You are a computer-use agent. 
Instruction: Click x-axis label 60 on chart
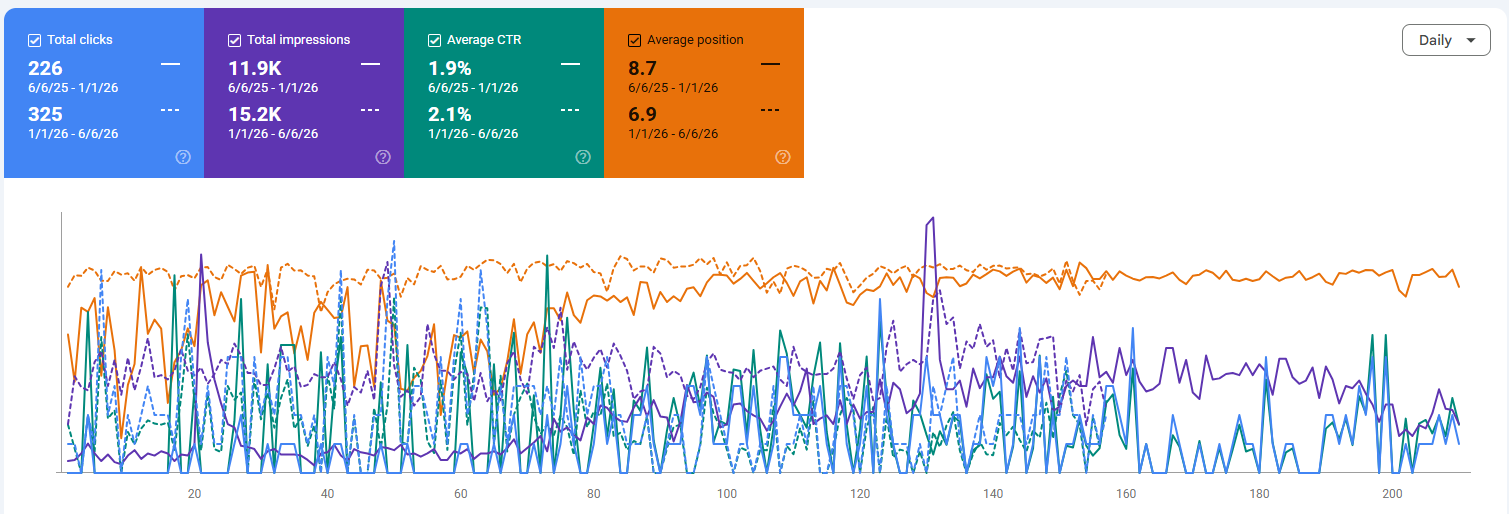coord(460,494)
